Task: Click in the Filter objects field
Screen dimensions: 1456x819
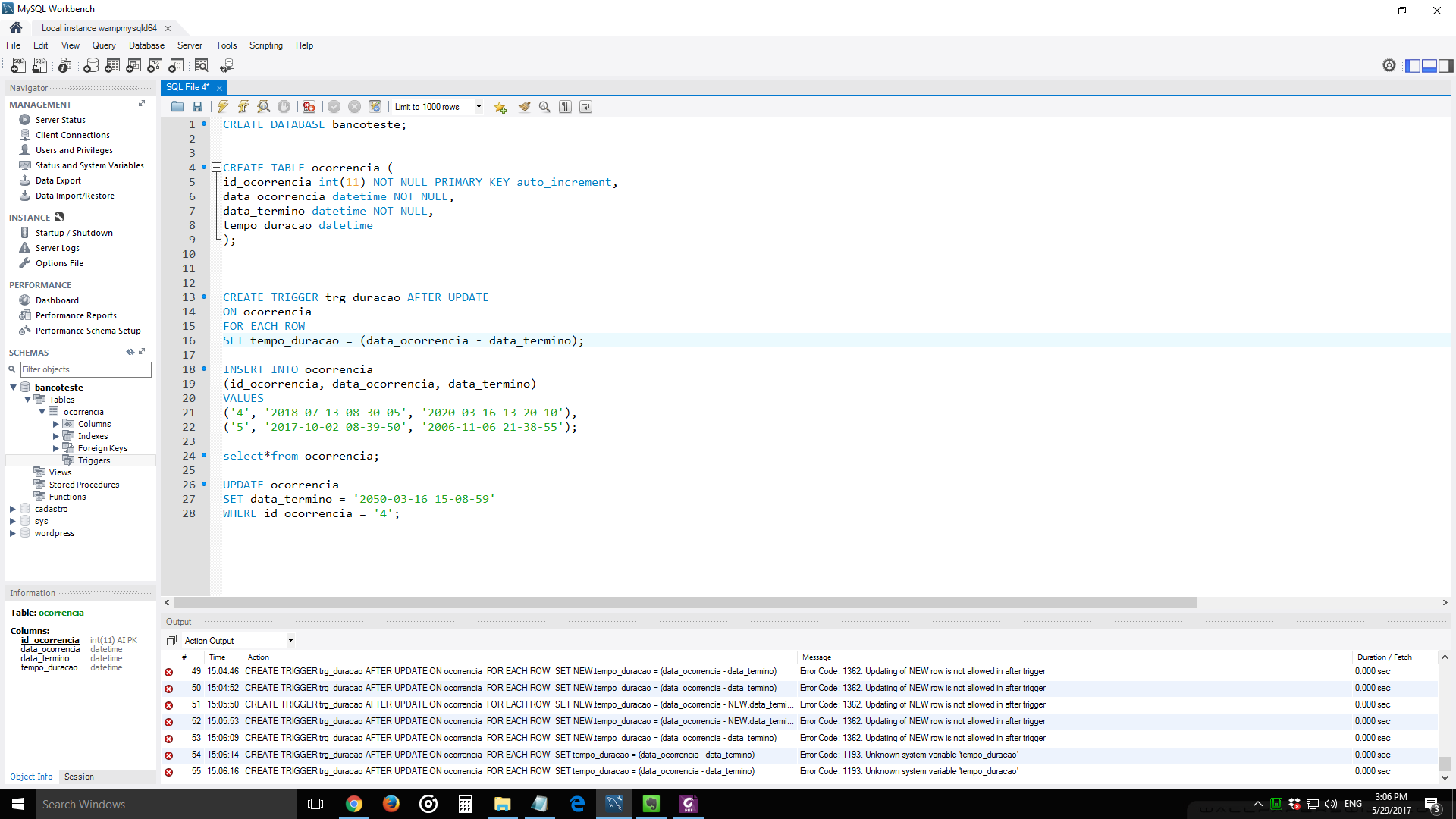Action: coord(86,369)
